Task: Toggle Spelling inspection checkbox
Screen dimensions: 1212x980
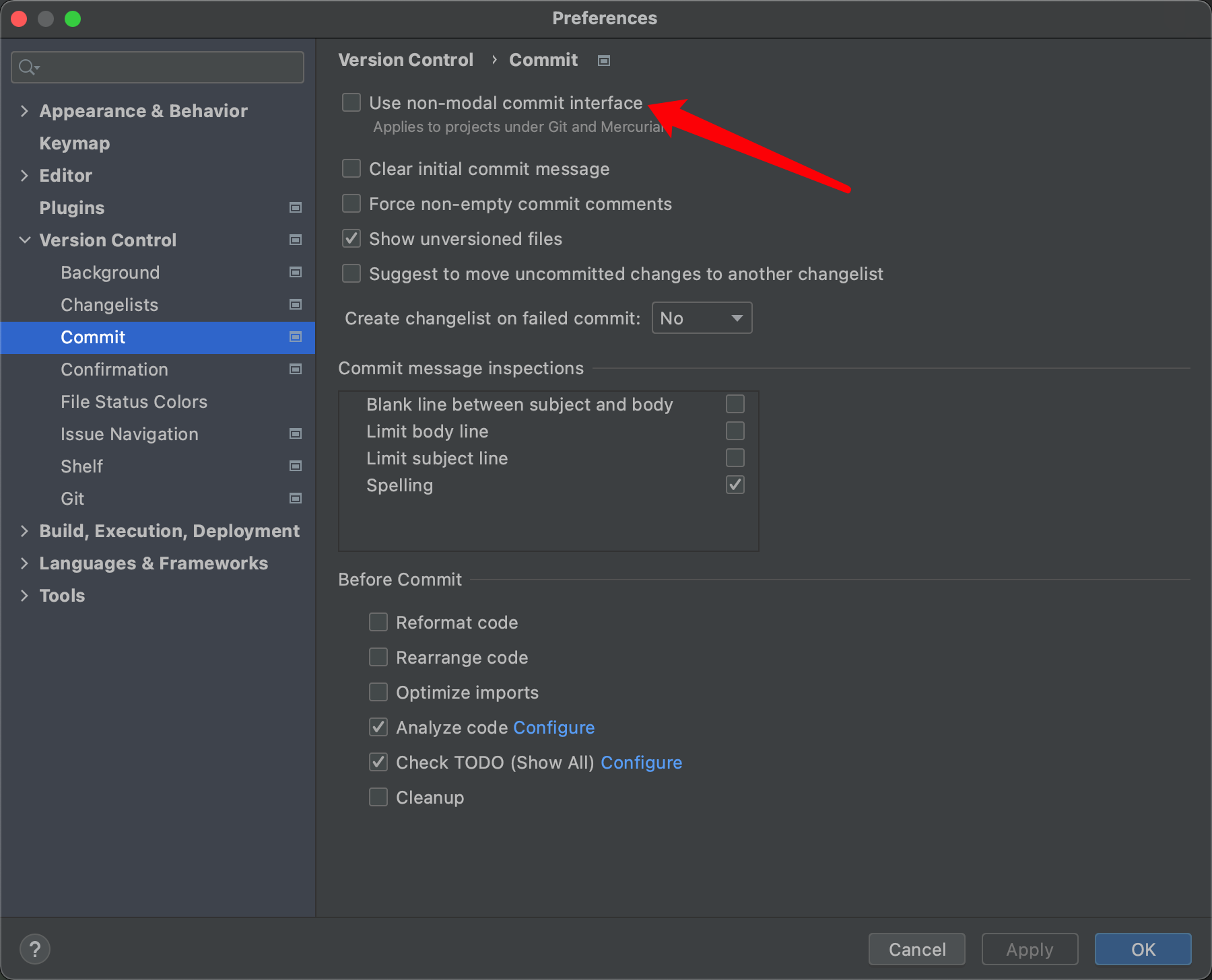Action: (735, 485)
